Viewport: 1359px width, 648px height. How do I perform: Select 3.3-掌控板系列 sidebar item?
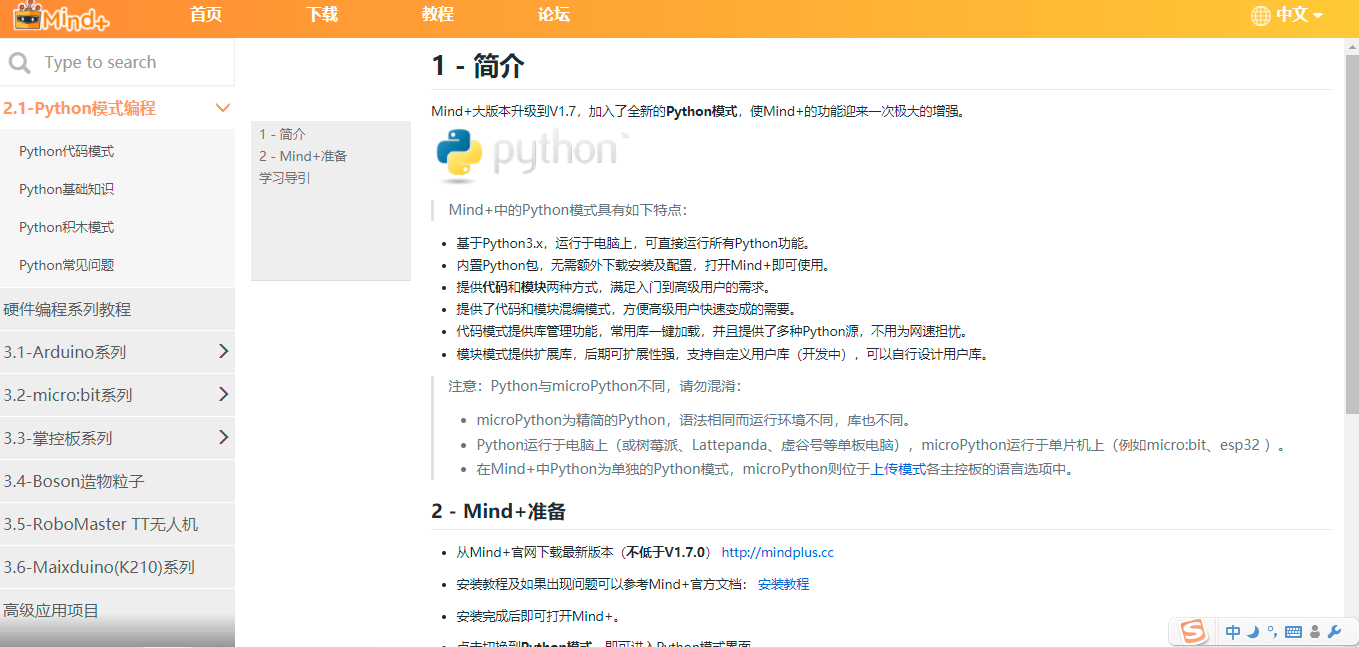[x=117, y=438]
